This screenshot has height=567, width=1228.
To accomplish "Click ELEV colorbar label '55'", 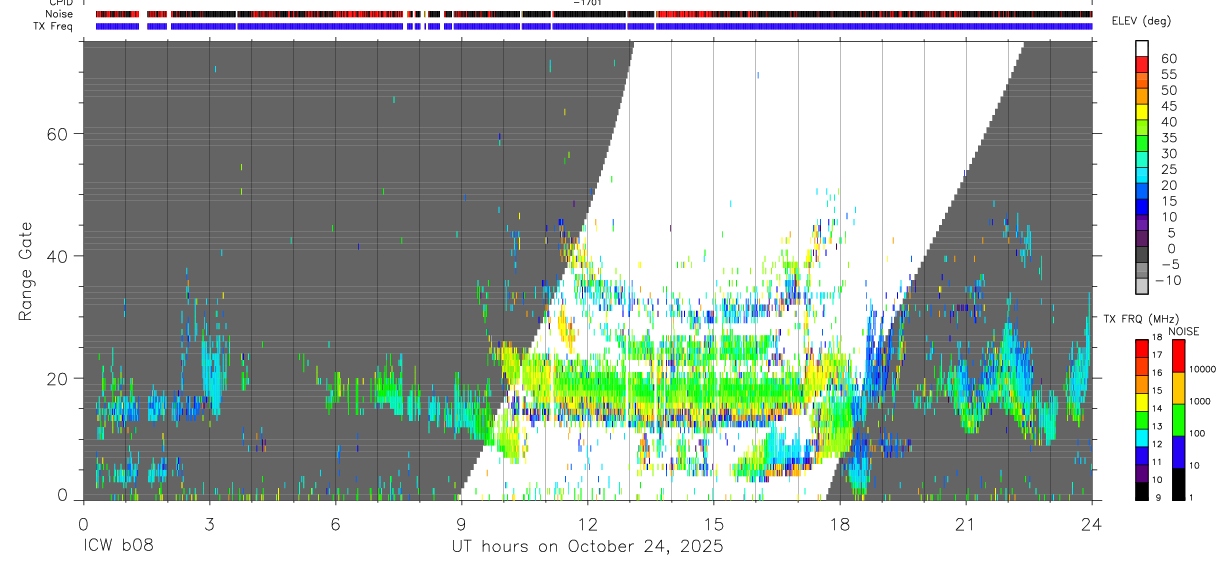I will pyautogui.click(x=1169, y=75).
